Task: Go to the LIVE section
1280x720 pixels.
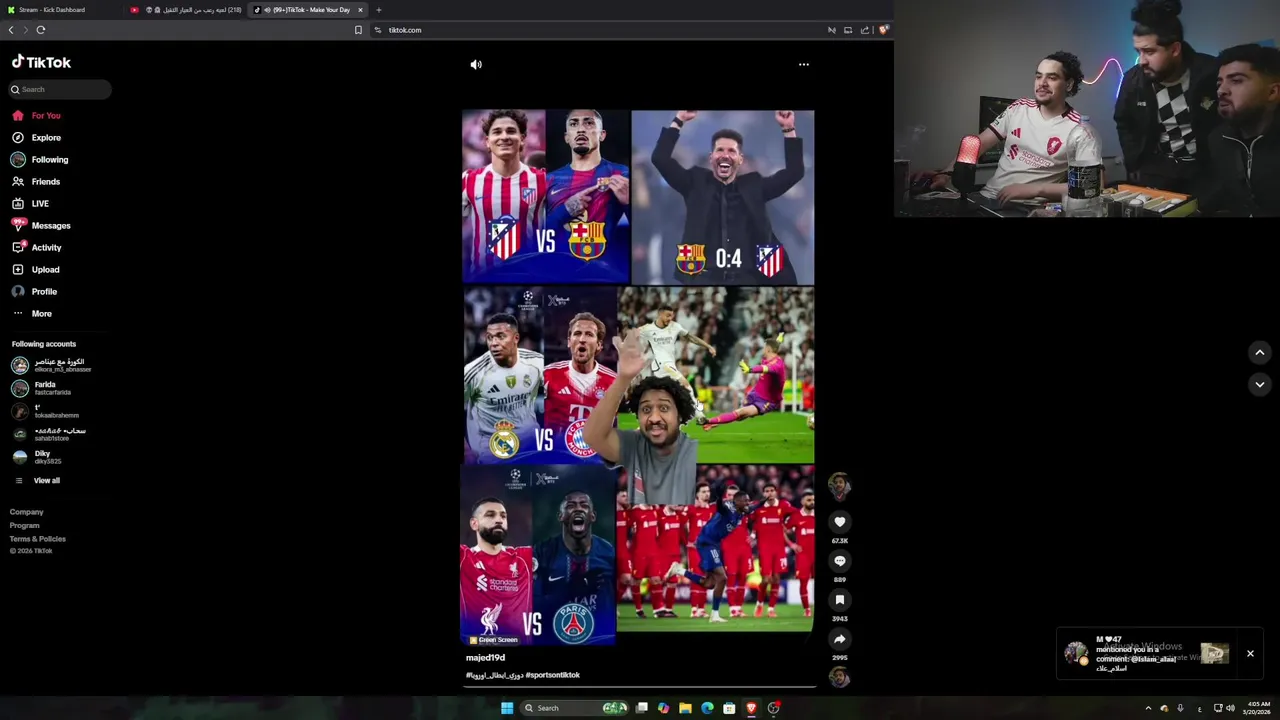Action: 30,204
